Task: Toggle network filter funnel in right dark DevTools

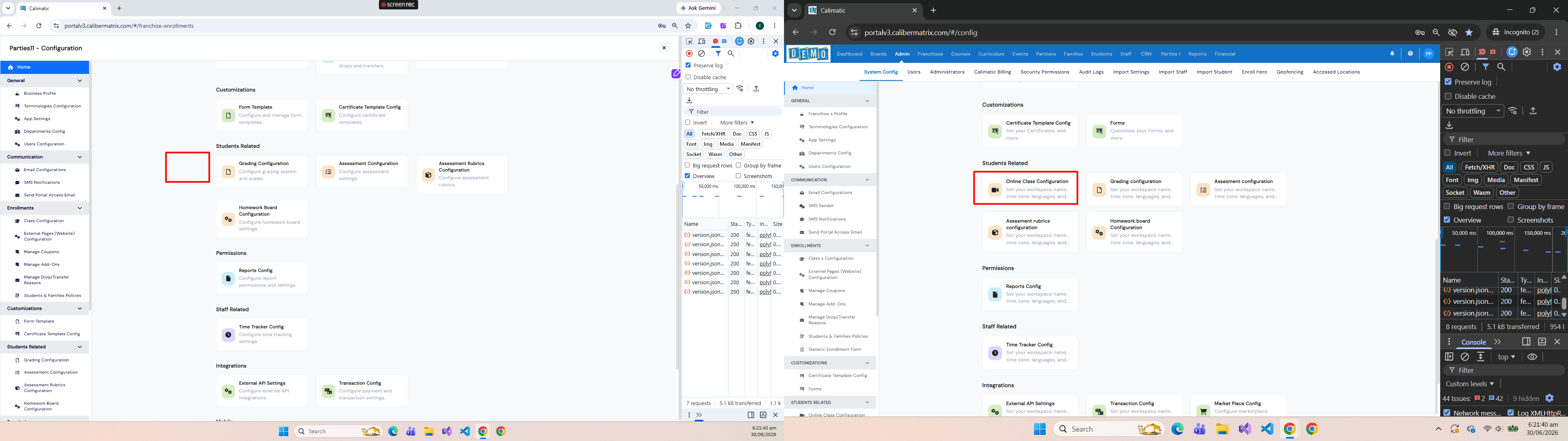Action: [1486, 67]
